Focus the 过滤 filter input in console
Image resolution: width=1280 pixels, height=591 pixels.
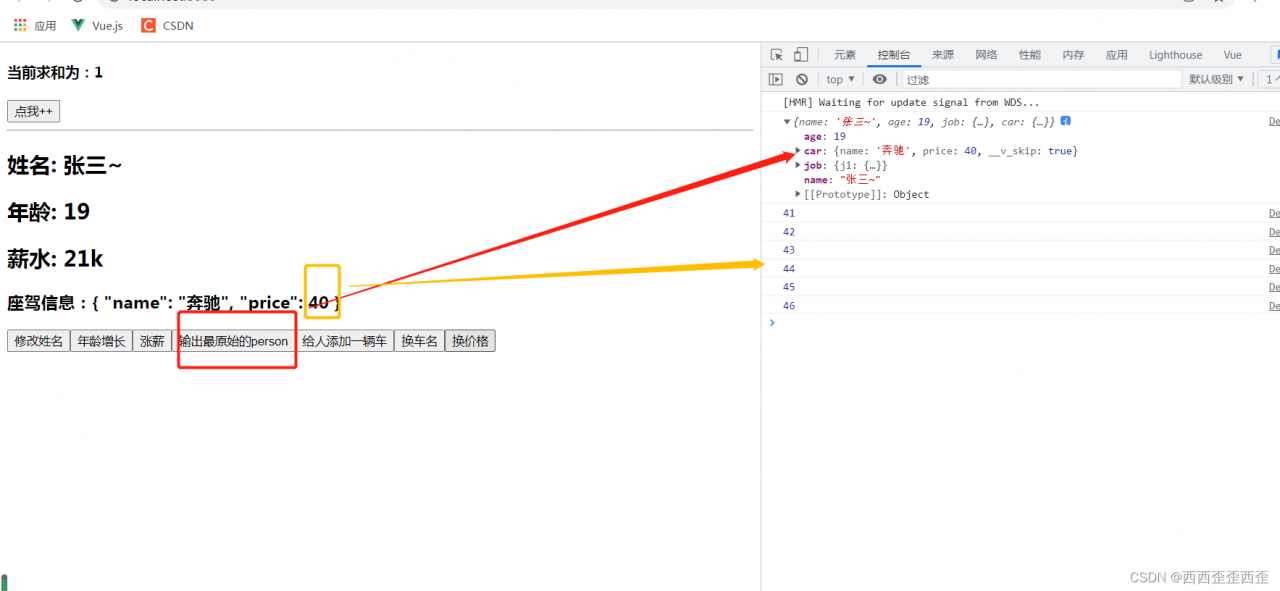(x=1040, y=79)
